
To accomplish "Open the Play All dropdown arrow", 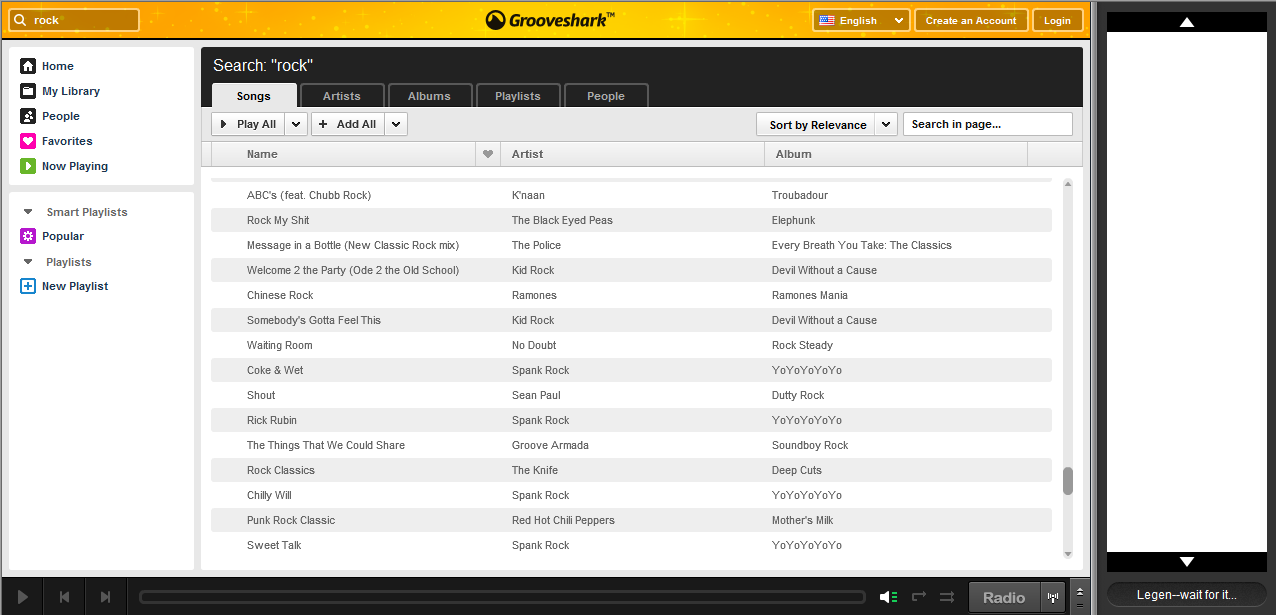I will click(296, 124).
